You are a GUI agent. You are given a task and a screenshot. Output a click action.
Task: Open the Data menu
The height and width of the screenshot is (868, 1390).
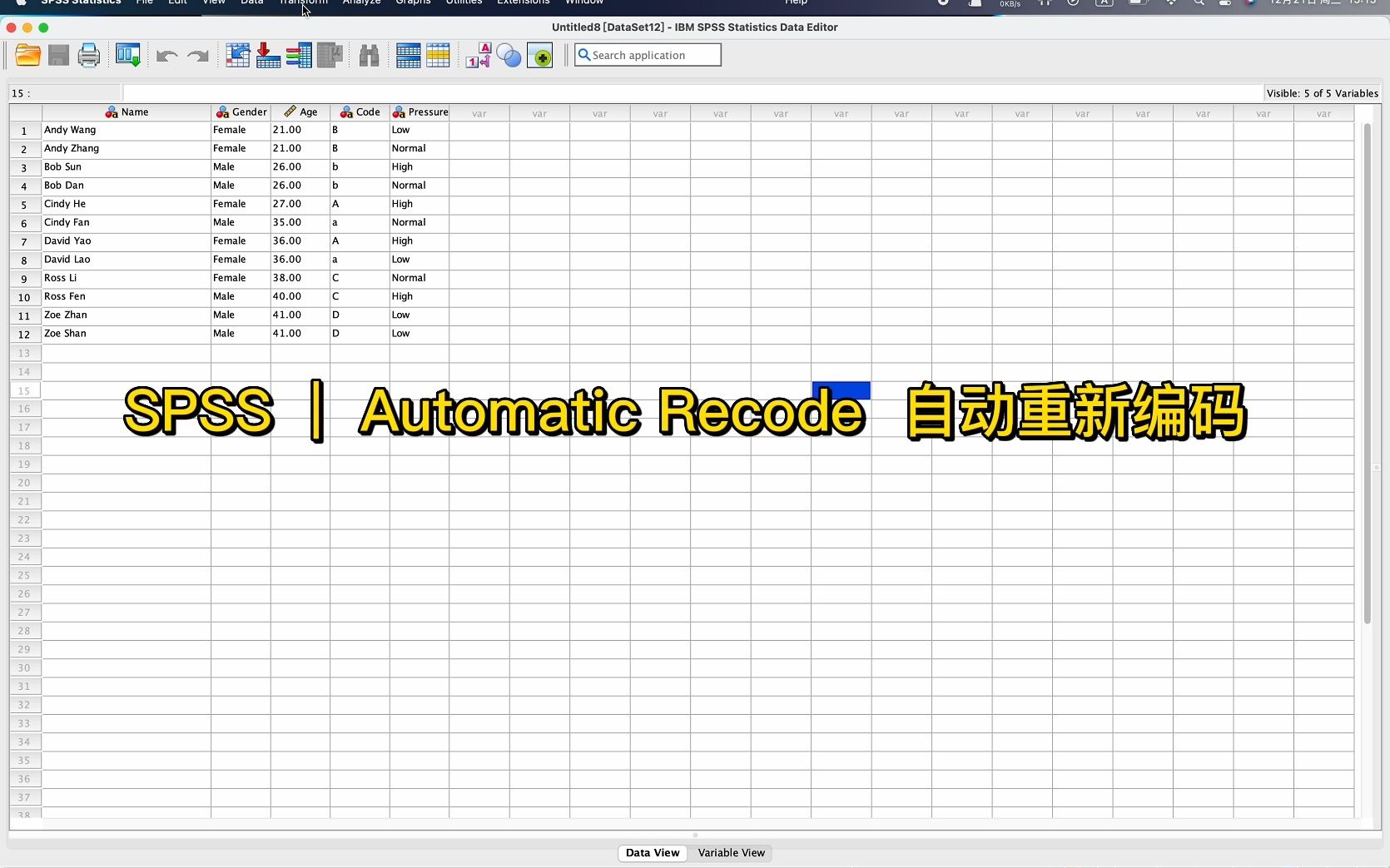coord(251,2)
